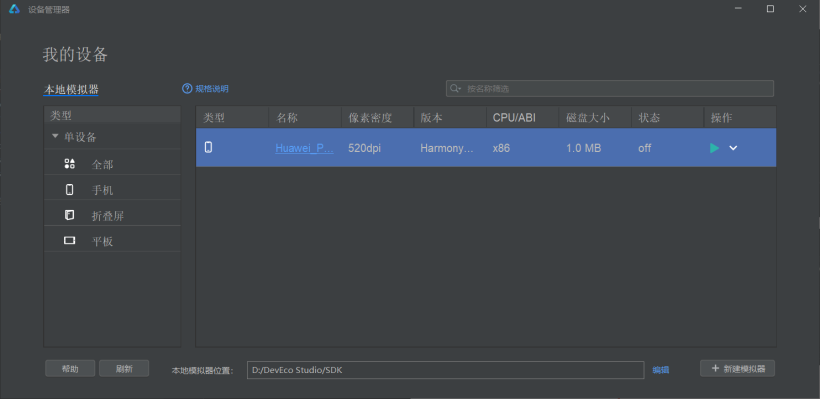Viewport: 820px width, 399px height.
Task: Open the 规格说明 help question icon
Action: 187,88
